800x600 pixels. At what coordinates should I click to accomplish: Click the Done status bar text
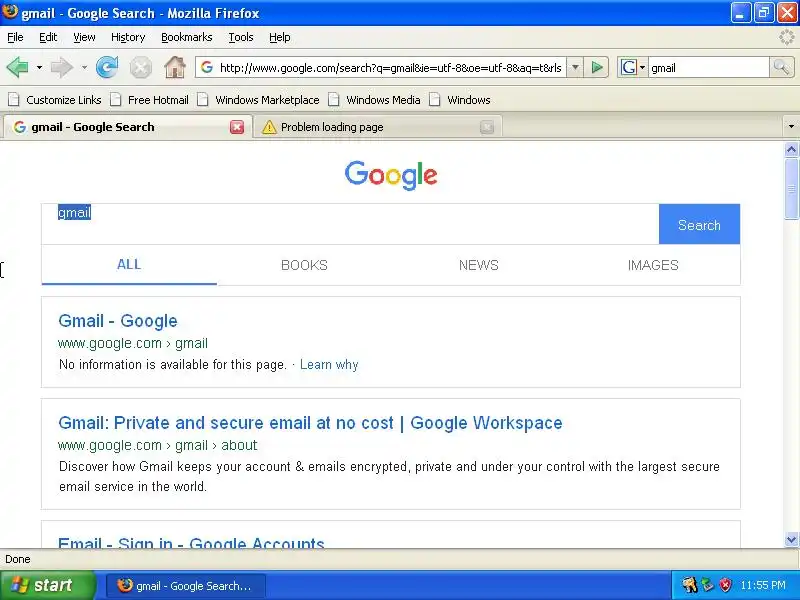click(x=18, y=559)
